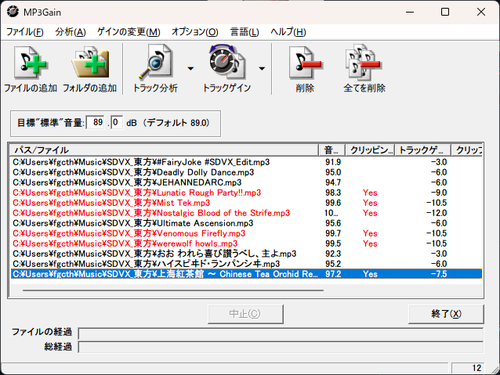Click the track gain value -12.0
This screenshot has height=375, width=500.
(x=437, y=213)
